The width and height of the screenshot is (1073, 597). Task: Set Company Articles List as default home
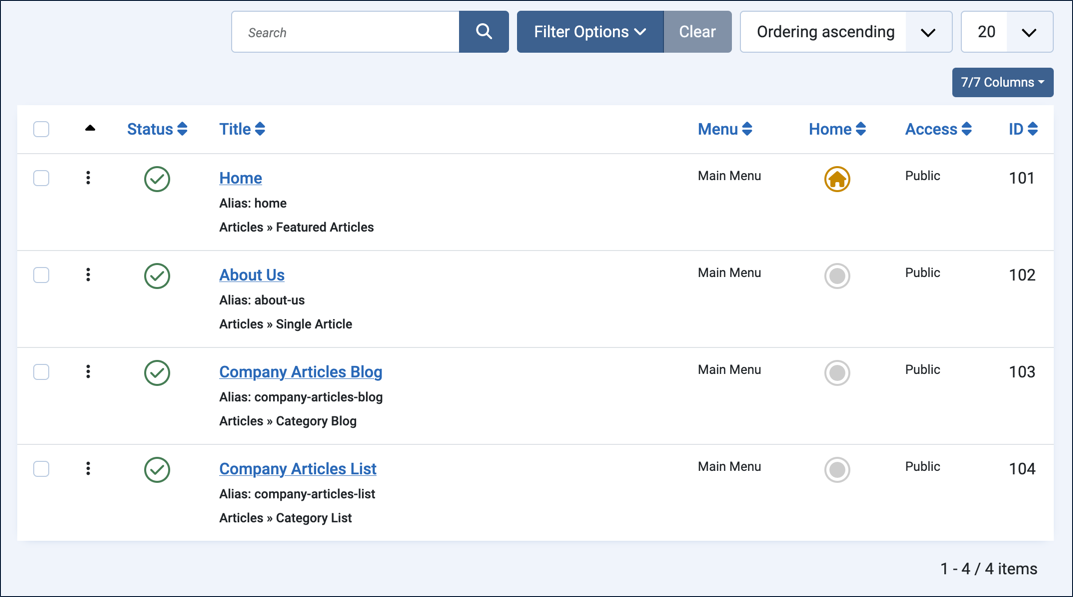click(x=837, y=470)
